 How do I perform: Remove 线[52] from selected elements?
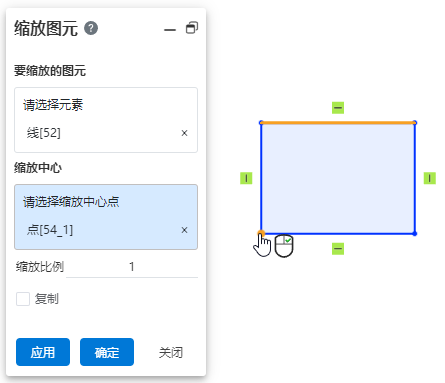[184, 133]
